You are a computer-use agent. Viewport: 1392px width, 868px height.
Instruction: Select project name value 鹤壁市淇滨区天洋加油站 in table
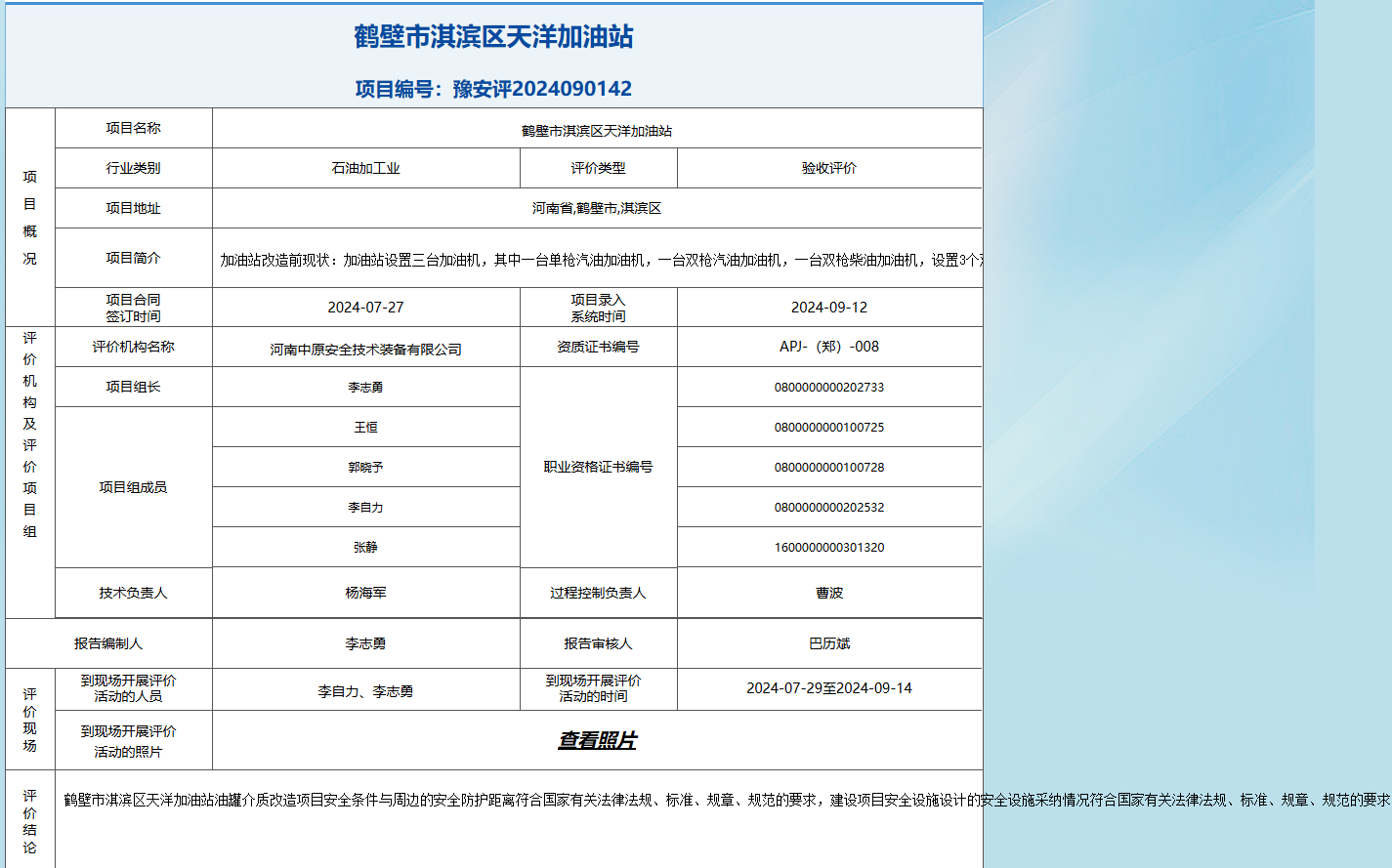tap(597, 131)
